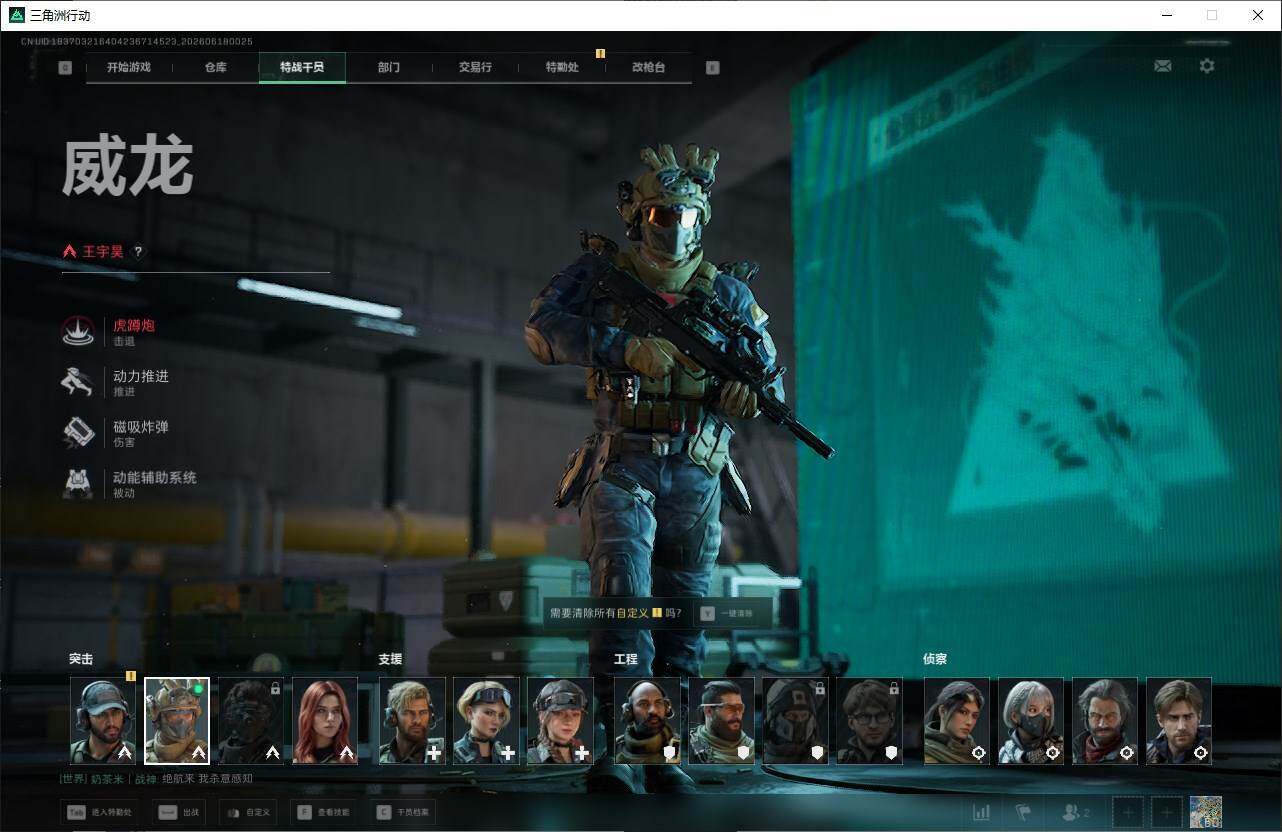Select the helmeted woman medic under 支援

click(x=560, y=721)
